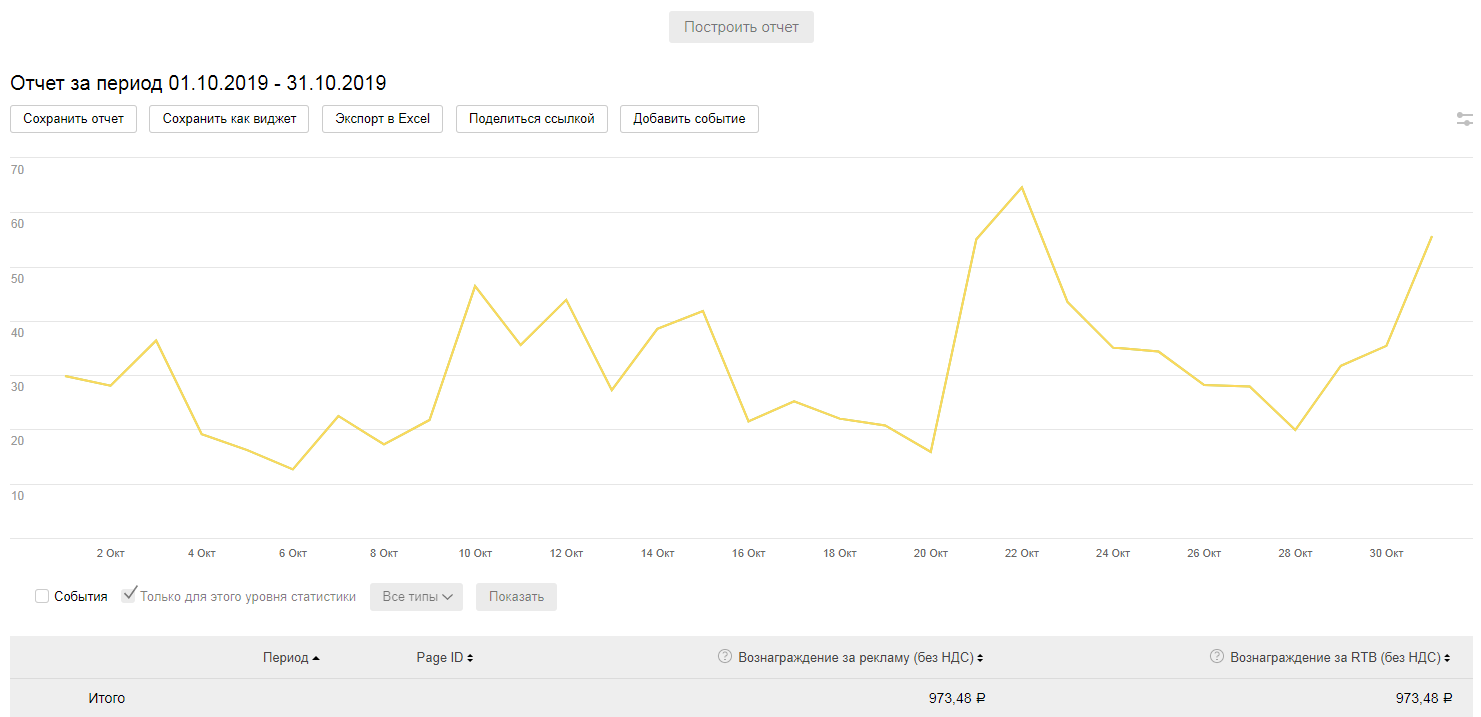This screenshot has height=717, width=1481.
Task: Click report title Отчет за период
Action: [x=198, y=82]
